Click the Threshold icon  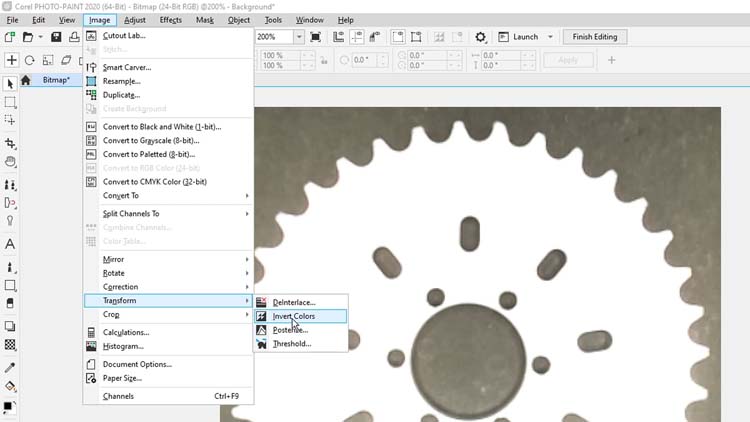pyautogui.click(x=261, y=344)
